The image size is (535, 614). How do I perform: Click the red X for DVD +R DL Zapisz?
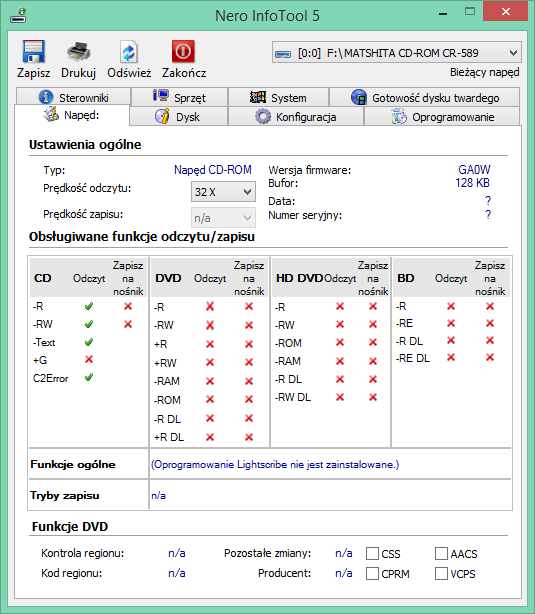pyautogui.click(x=249, y=437)
